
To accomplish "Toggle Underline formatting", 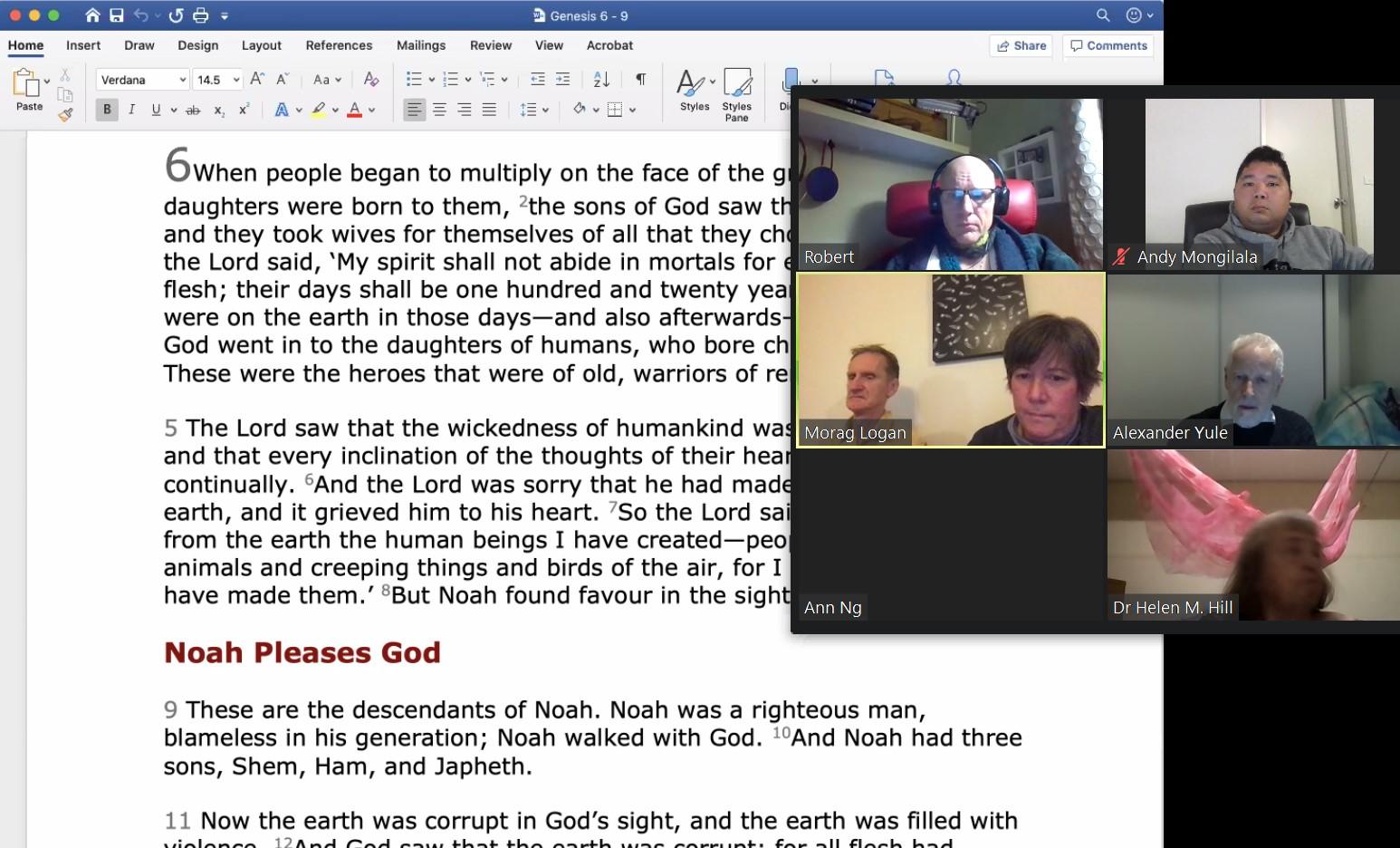I will pyautogui.click(x=156, y=110).
